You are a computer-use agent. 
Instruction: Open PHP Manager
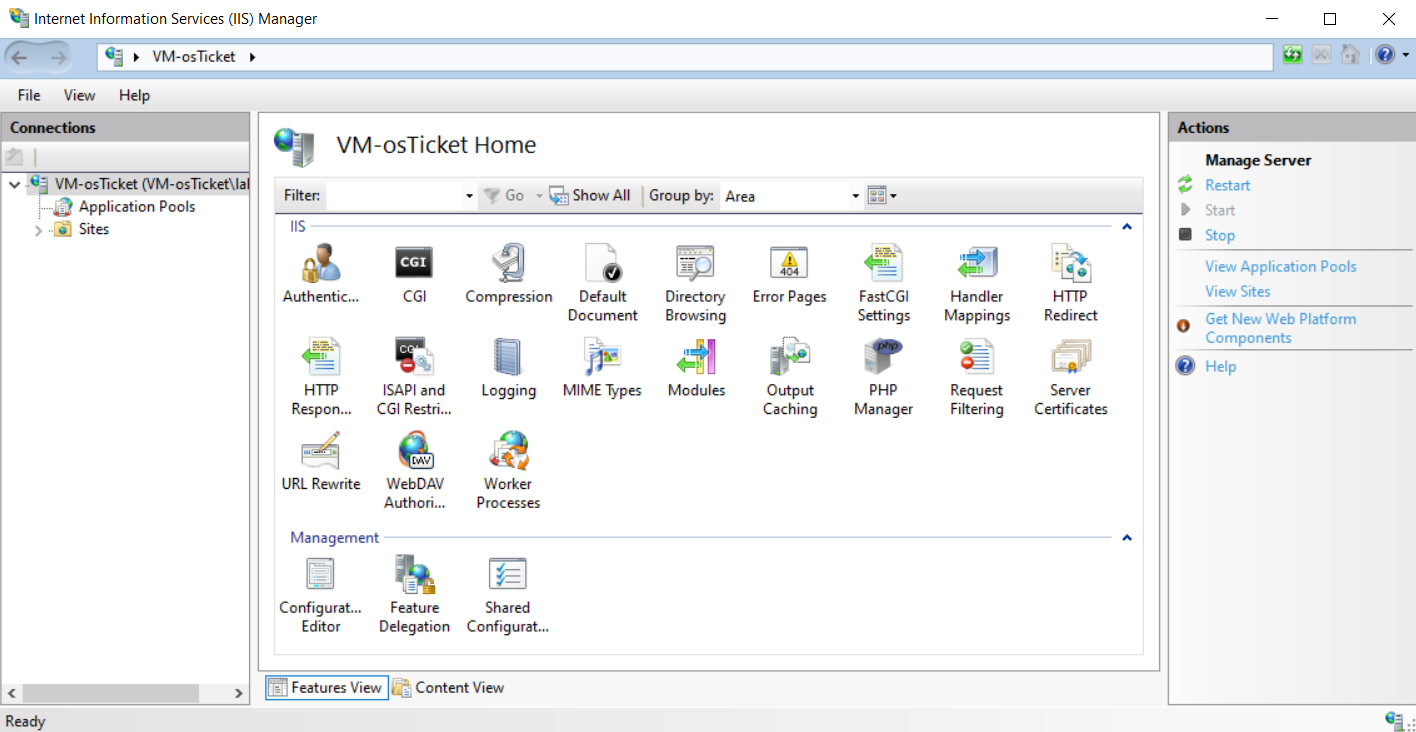pyautogui.click(x=883, y=378)
